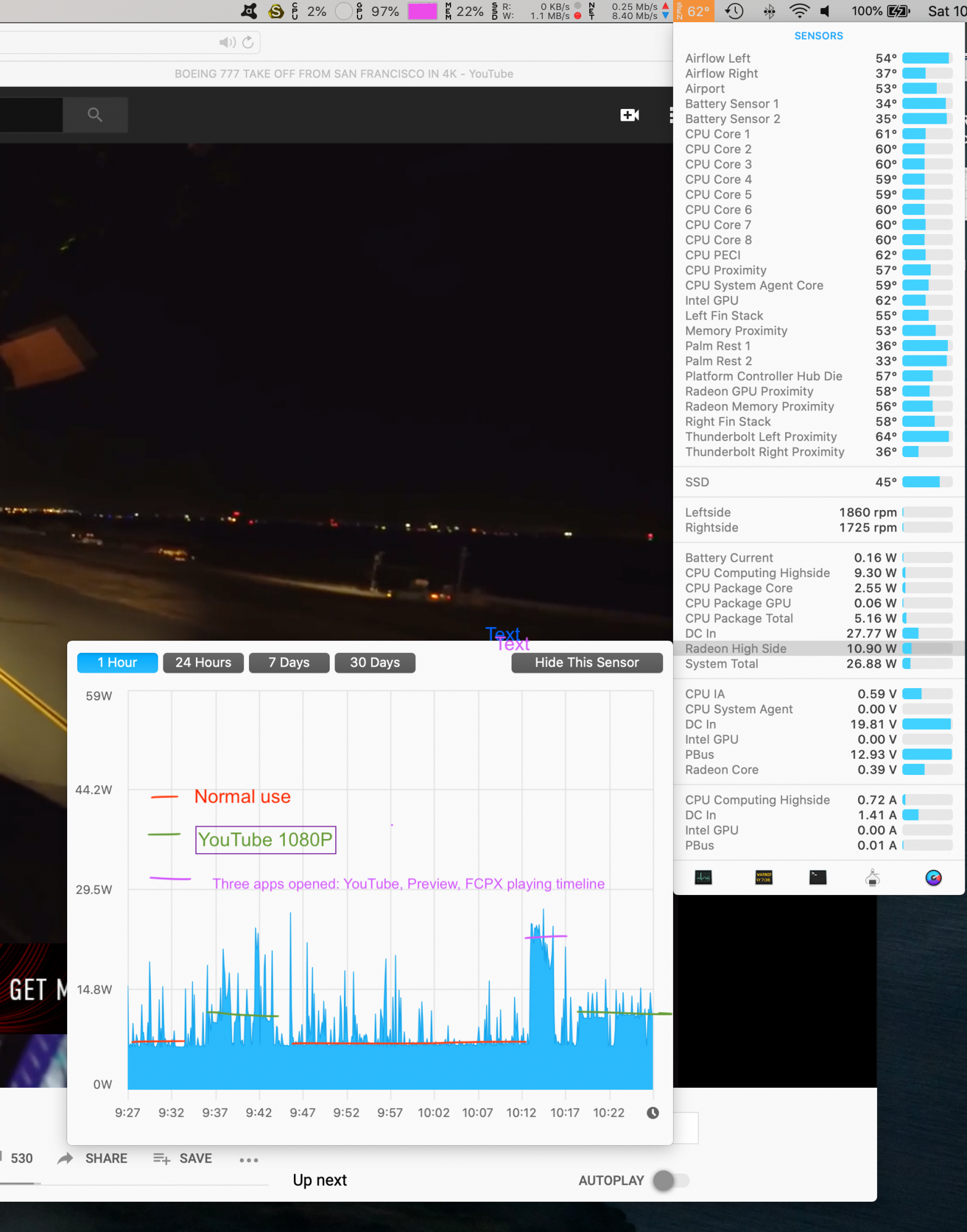Select the Battery Current sensor row

click(x=818, y=557)
